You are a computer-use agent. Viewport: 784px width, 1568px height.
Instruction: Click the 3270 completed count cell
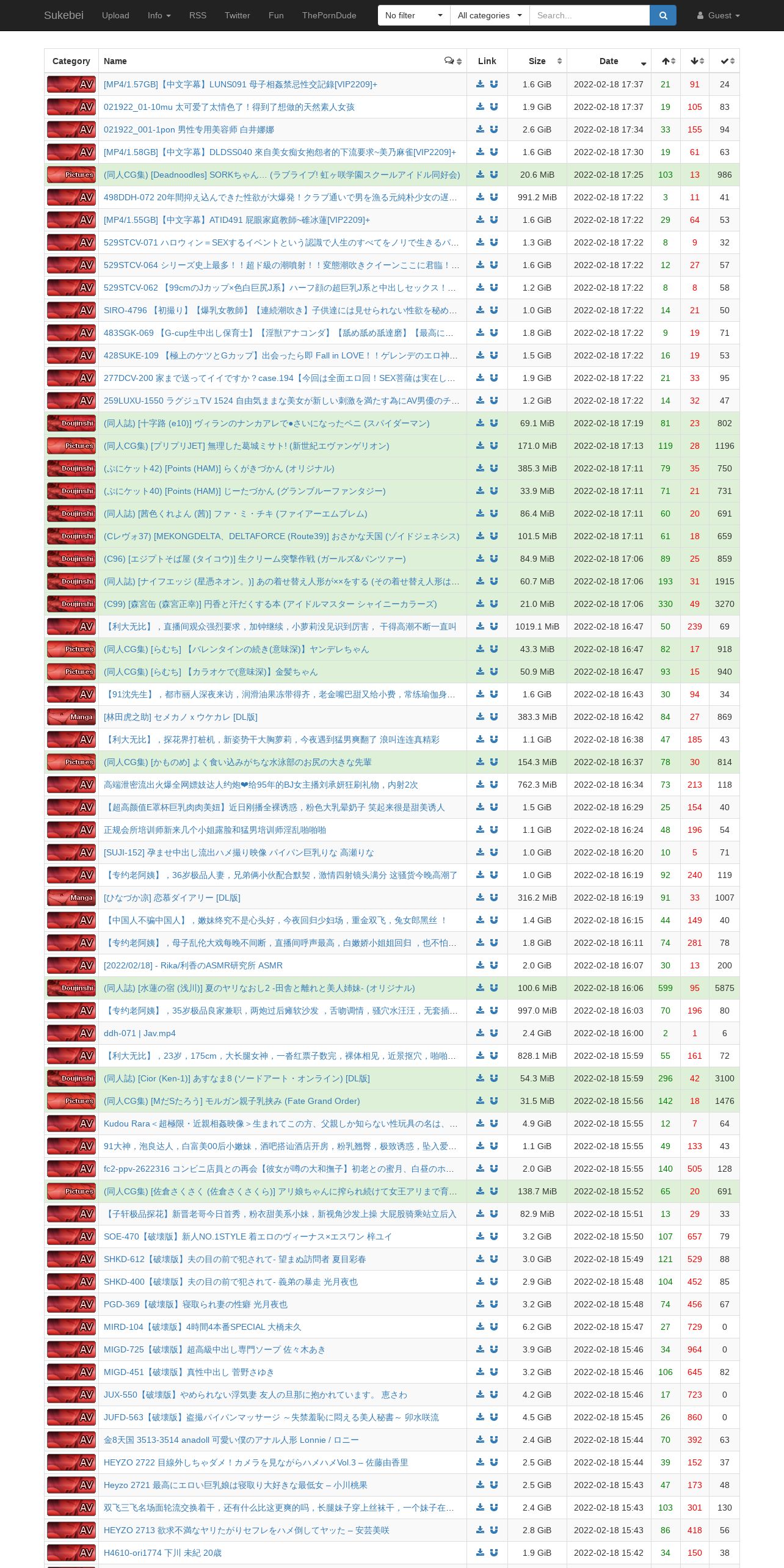point(725,604)
